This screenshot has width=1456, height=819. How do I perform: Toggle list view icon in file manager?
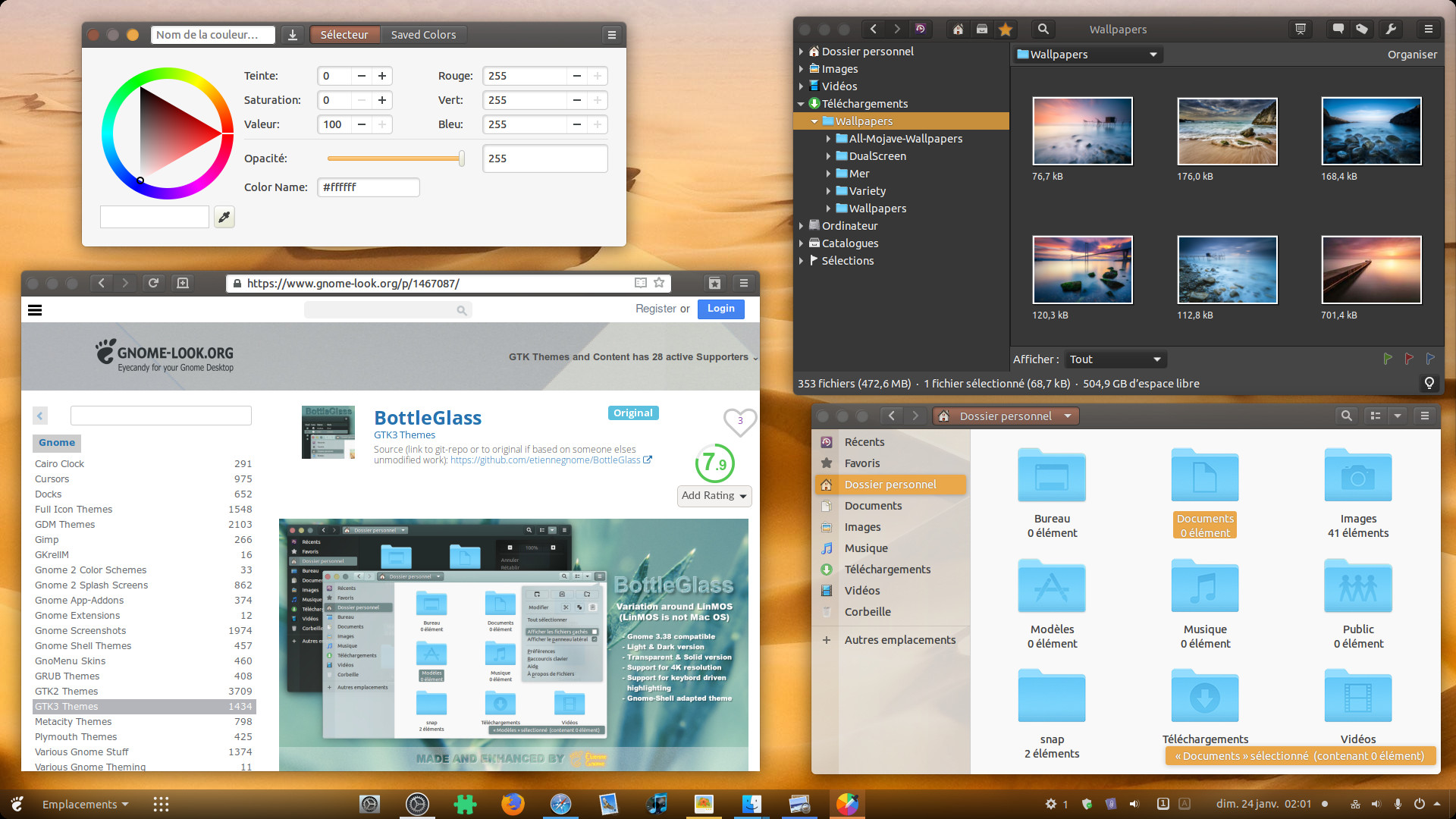click(x=1376, y=416)
